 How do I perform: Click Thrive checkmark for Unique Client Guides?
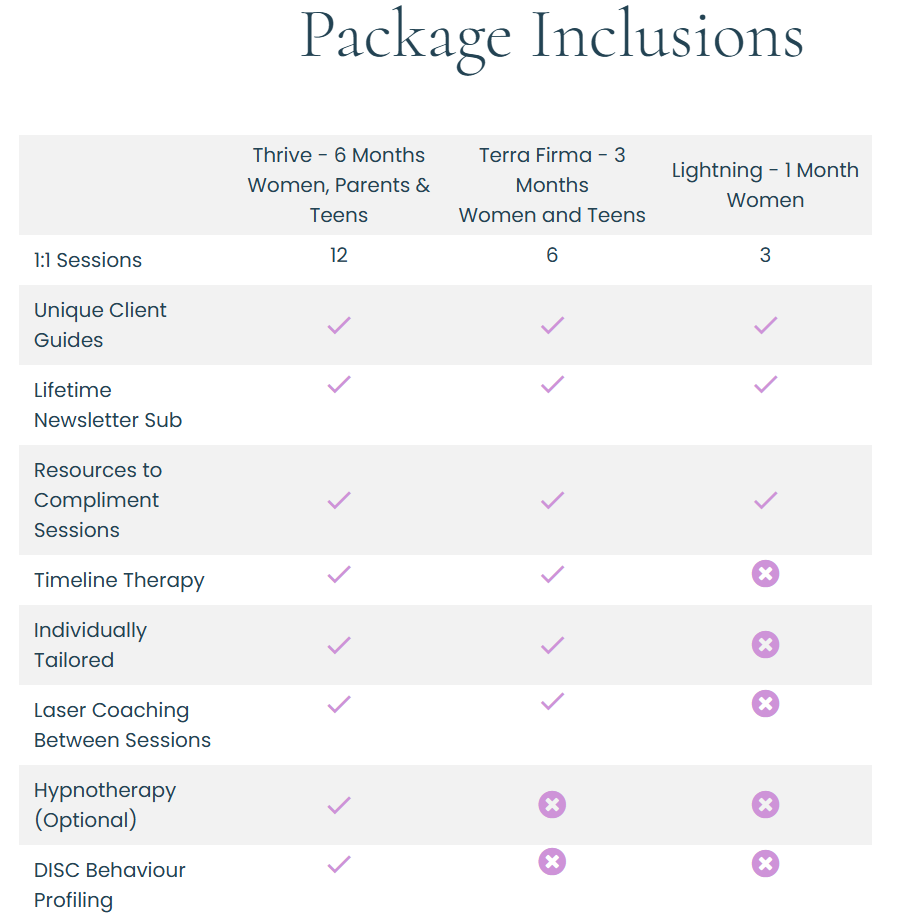pyautogui.click(x=339, y=325)
